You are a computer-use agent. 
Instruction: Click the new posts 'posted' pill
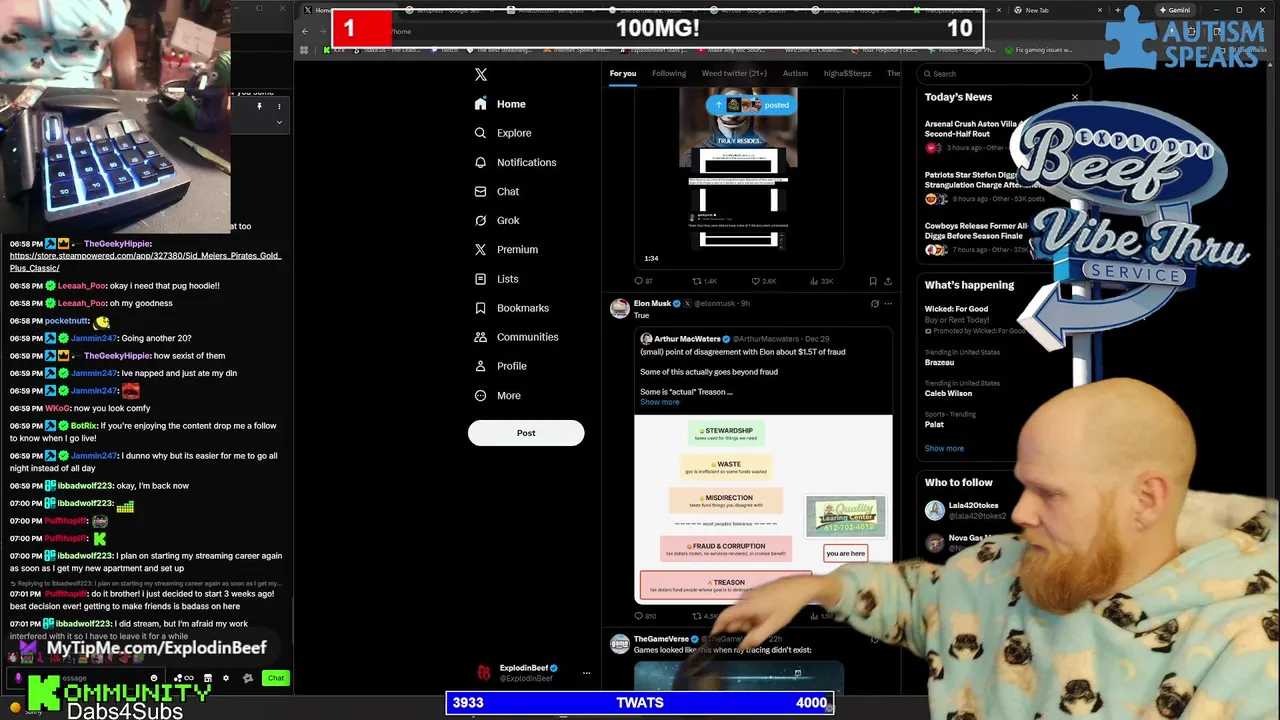(x=751, y=105)
